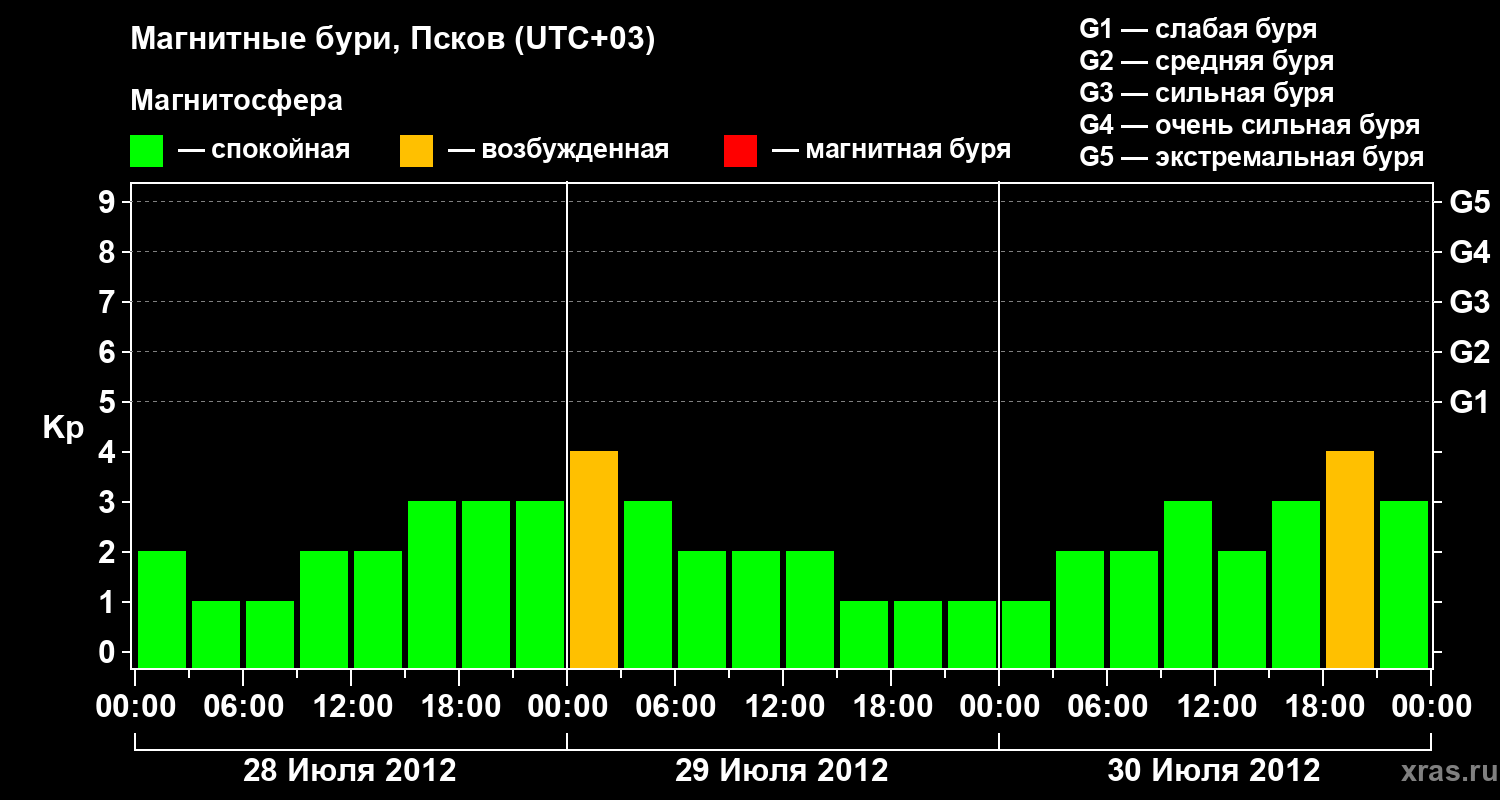Click the "G4 — очень сильная буря" line

1250,125
